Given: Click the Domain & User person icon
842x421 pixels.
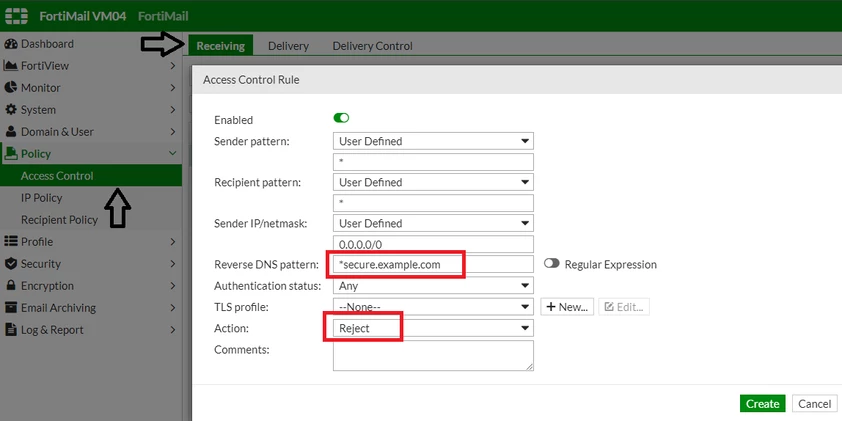Looking at the screenshot, I should [x=11, y=132].
